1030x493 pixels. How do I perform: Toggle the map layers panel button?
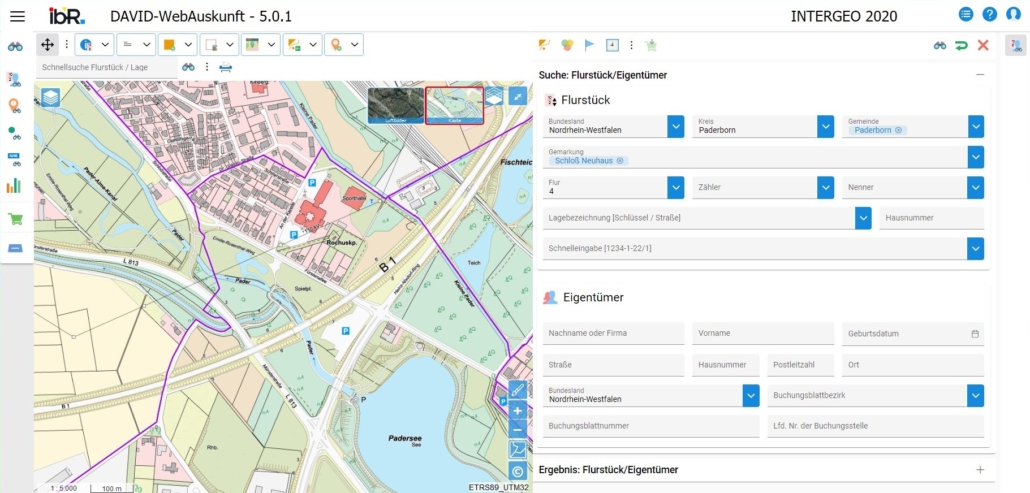tap(50, 96)
